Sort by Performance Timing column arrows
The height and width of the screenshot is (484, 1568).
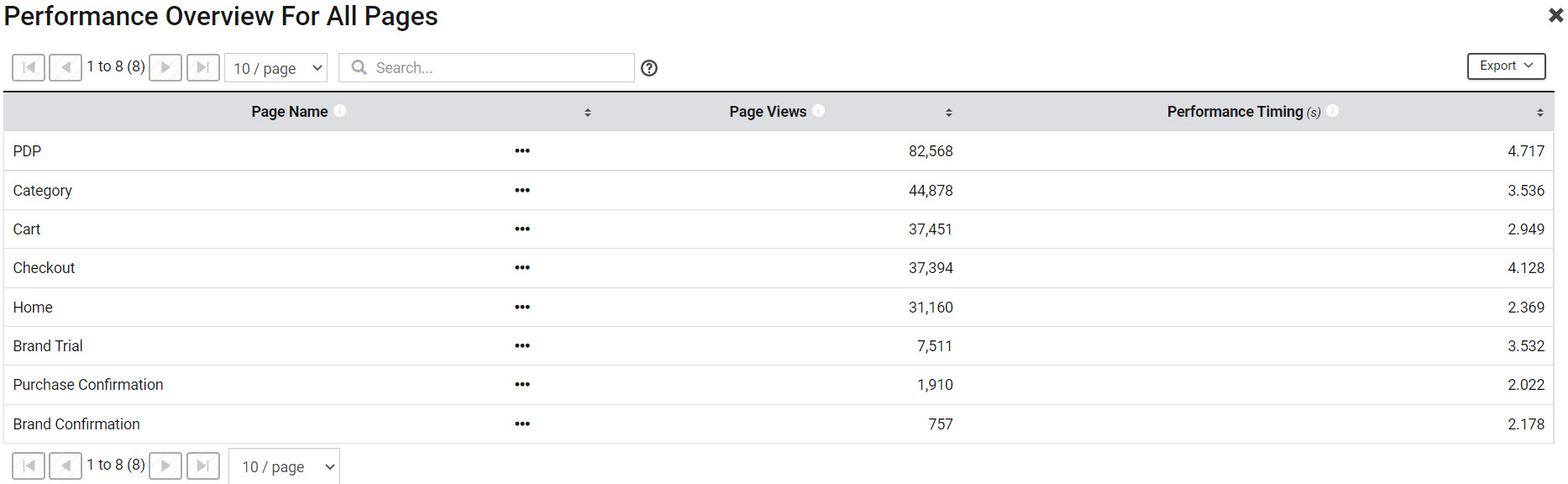[x=1540, y=113]
